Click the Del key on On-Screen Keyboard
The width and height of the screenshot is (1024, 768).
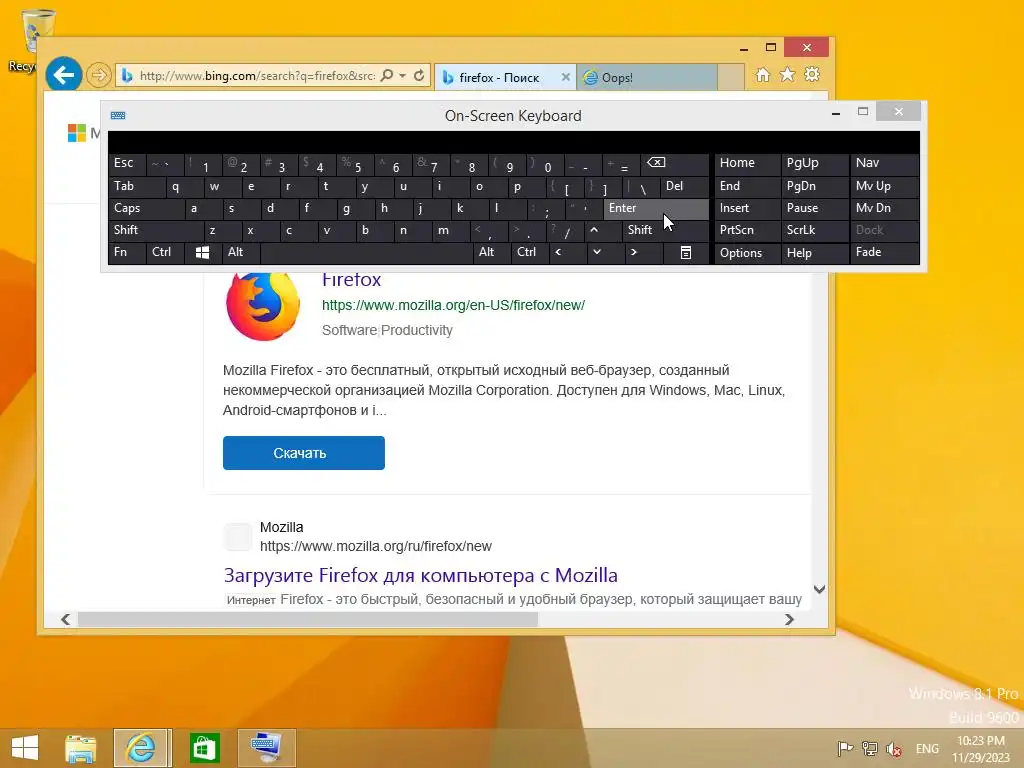pos(684,186)
